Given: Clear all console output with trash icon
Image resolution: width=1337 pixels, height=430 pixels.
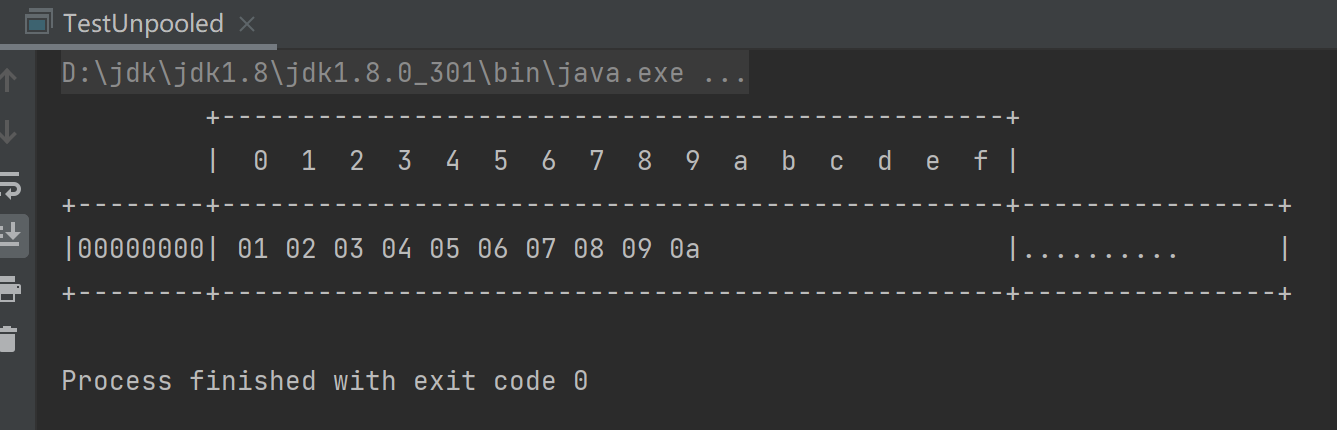Looking at the screenshot, I should 9,338.
